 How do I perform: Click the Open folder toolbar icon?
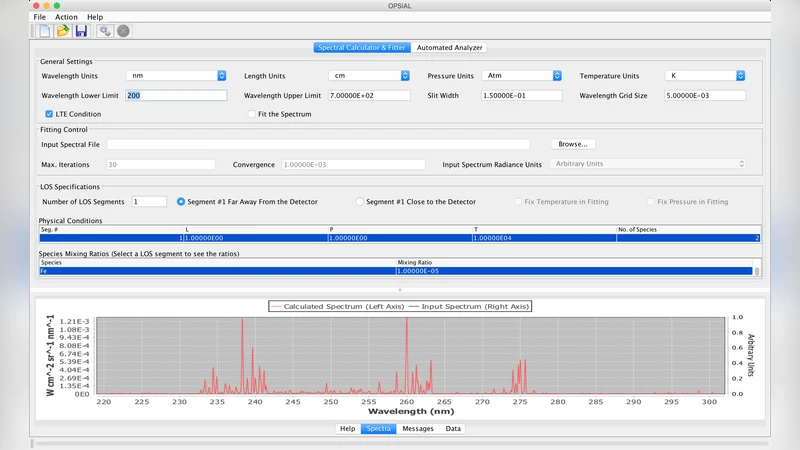pyautogui.click(x=62, y=31)
